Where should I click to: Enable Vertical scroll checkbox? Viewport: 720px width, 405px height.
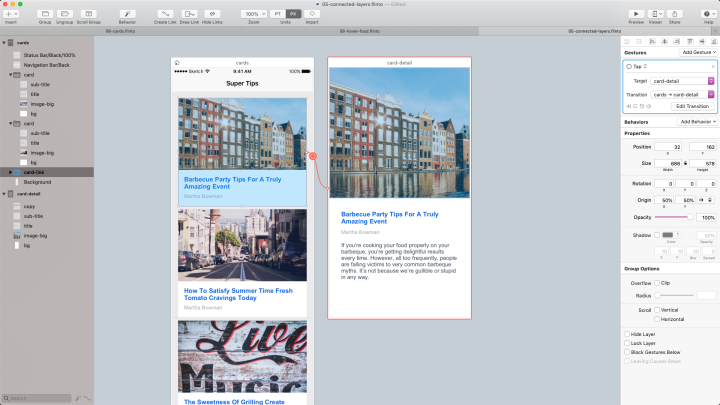[x=657, y=310]
